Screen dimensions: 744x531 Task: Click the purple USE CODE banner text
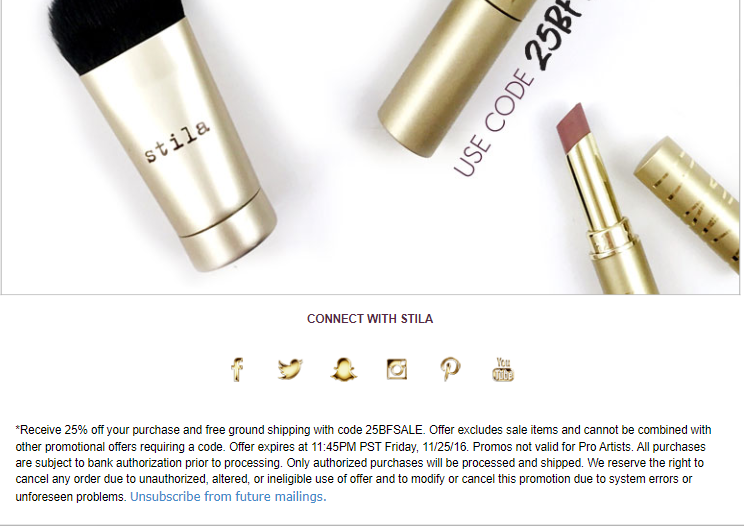click(x=492, y=125)
